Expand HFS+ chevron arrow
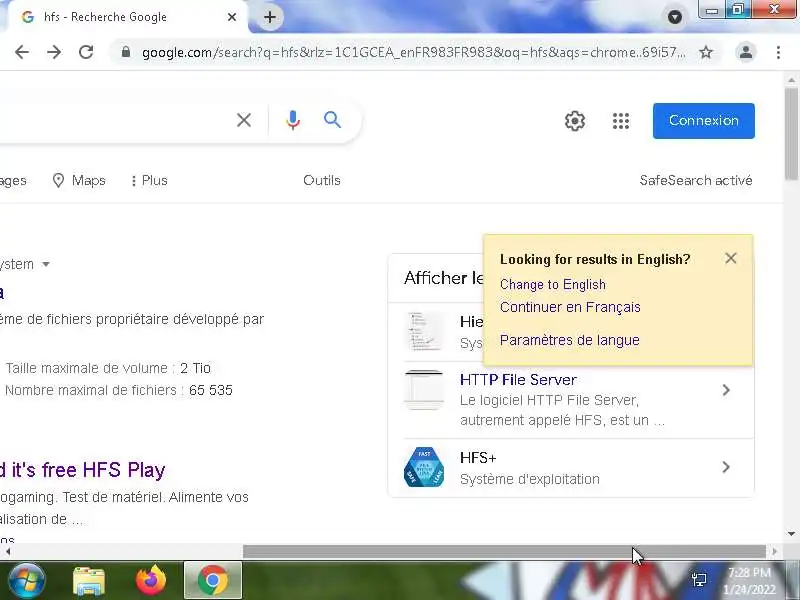Screen dimensions: 800x600 (726, 467)
